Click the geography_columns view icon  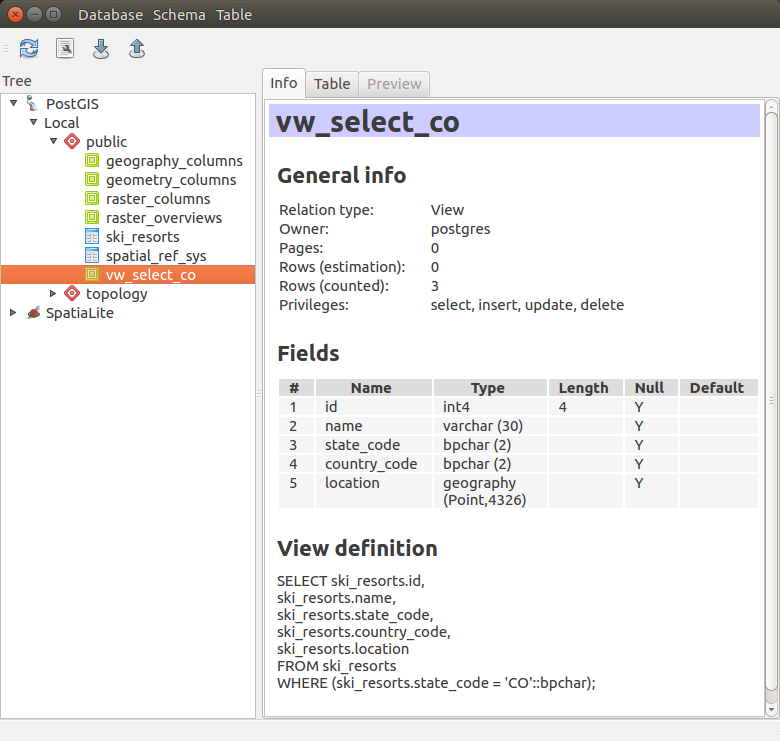(92, 161)
